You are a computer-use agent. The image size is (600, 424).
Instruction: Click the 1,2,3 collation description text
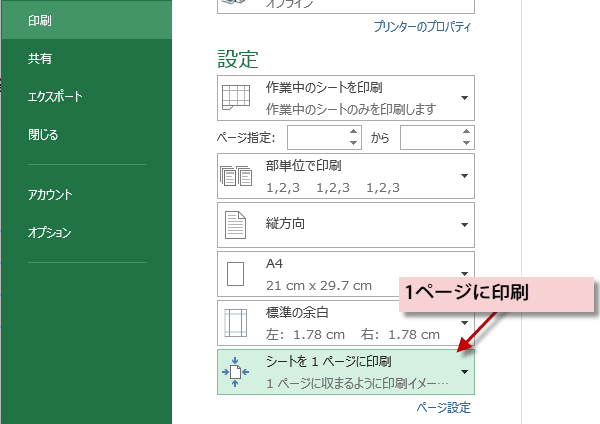(x=333, y=188)
